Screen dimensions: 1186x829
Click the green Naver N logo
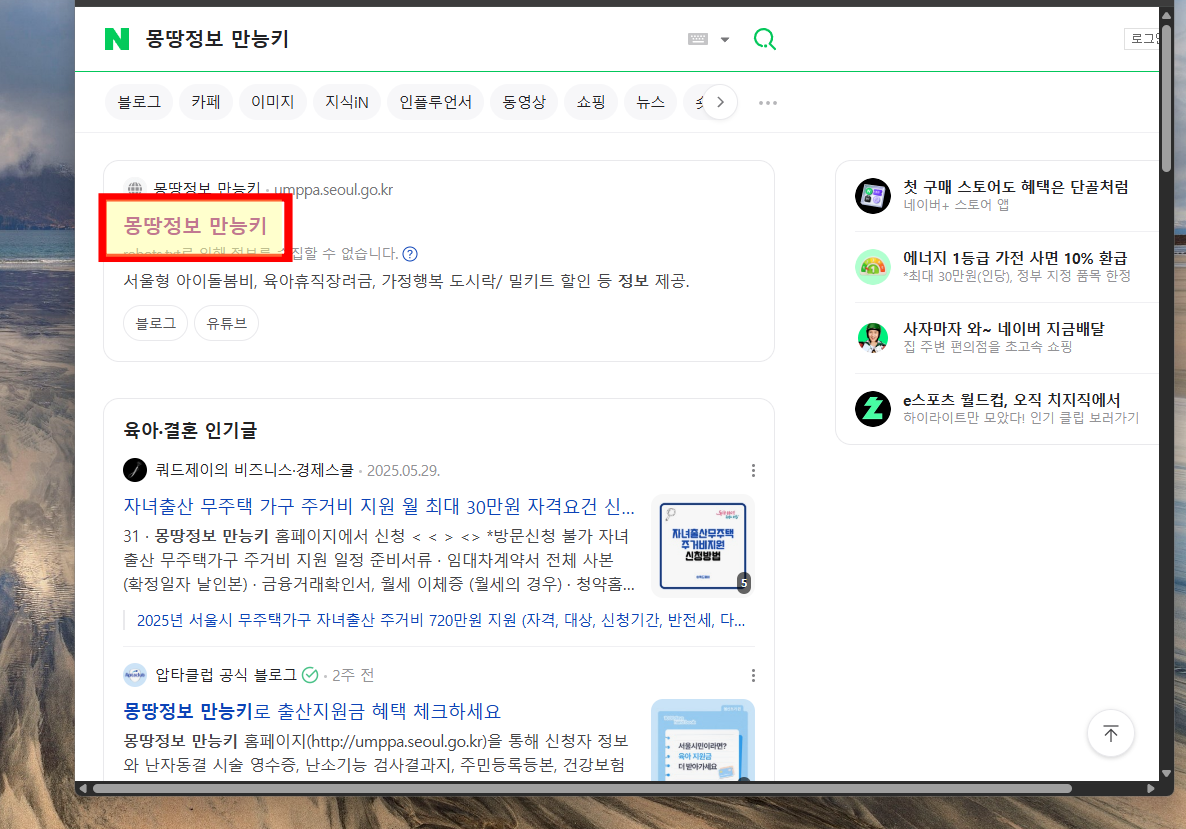point(116,39)
